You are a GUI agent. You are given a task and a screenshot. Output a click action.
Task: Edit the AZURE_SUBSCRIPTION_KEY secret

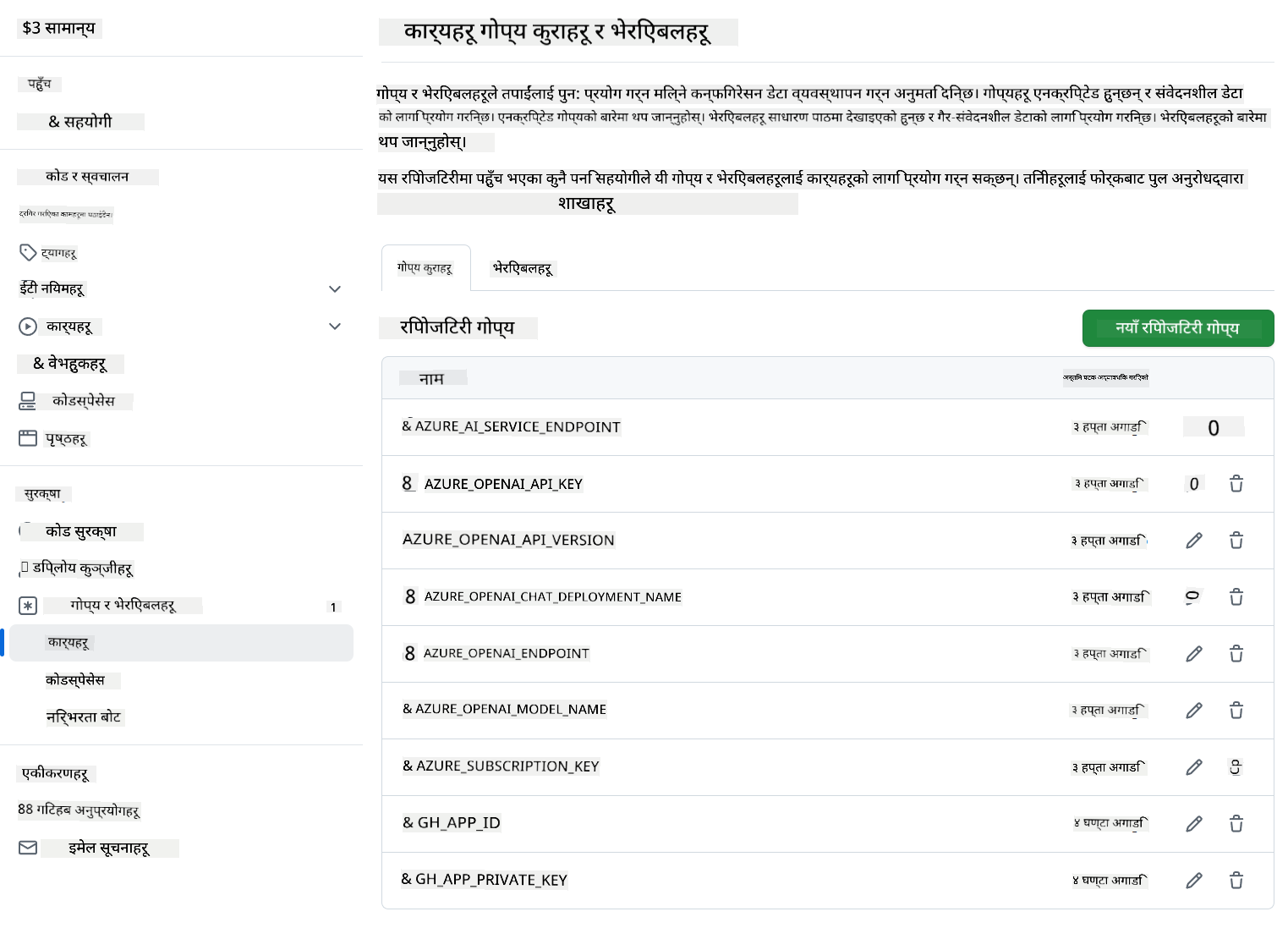pyautogui.click(x=1194, y=767)
